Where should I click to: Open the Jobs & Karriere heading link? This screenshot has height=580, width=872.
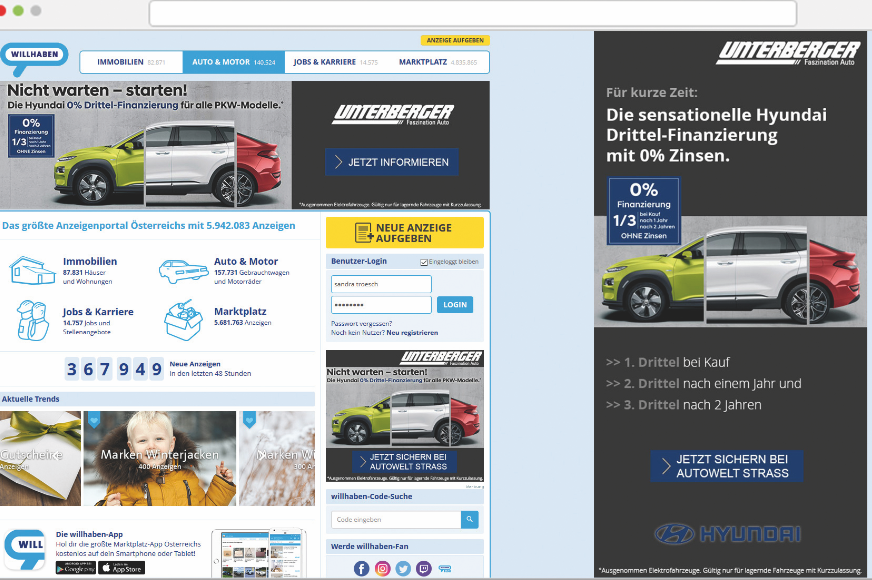98,312
